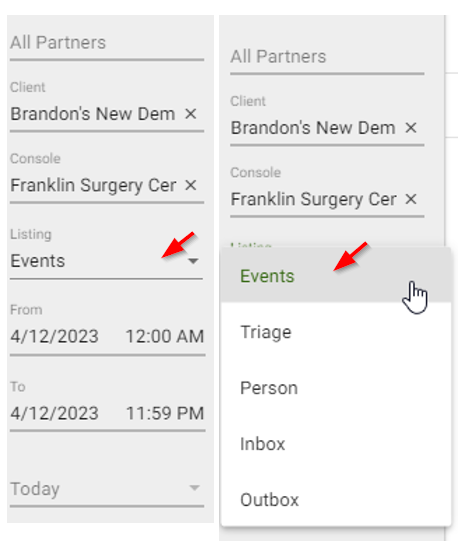Choose Person from the listing menu
Image resolution: width=466 pixels, height=560 pixels.
tap(336, 388)
